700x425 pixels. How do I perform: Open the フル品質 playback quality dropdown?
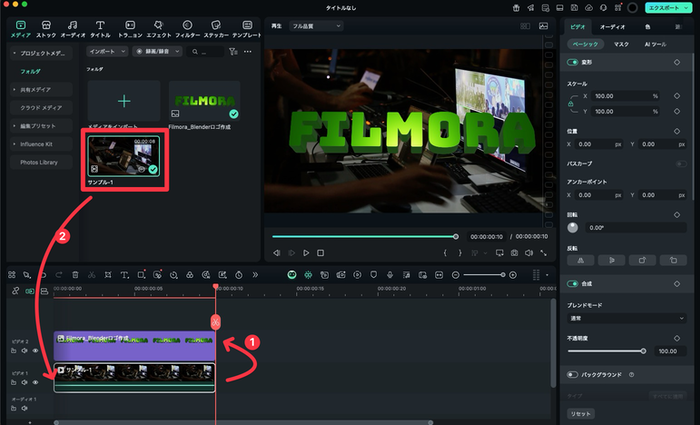tap(315, 26)
